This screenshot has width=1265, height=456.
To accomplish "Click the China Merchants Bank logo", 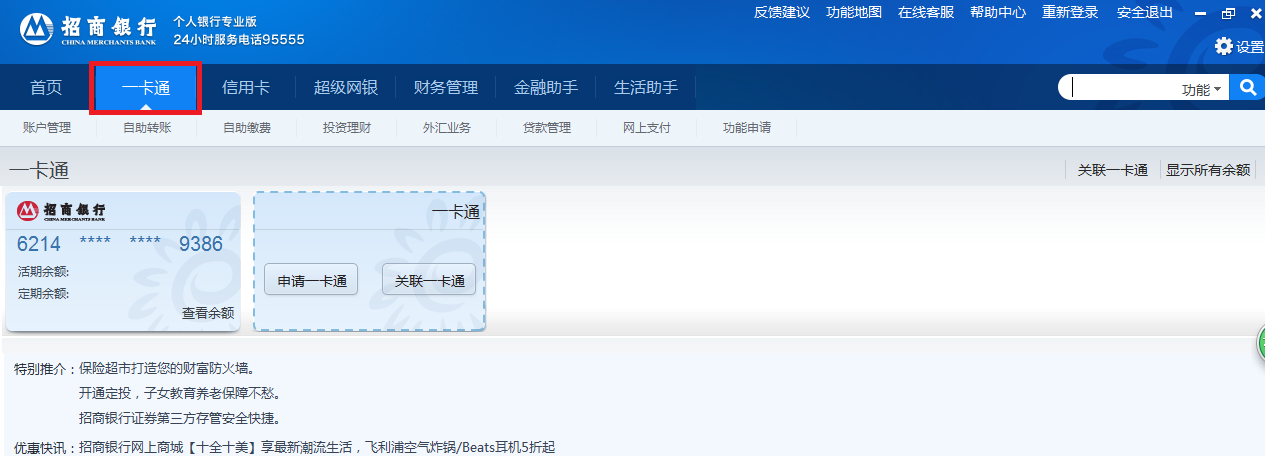I will pos(88,30).
